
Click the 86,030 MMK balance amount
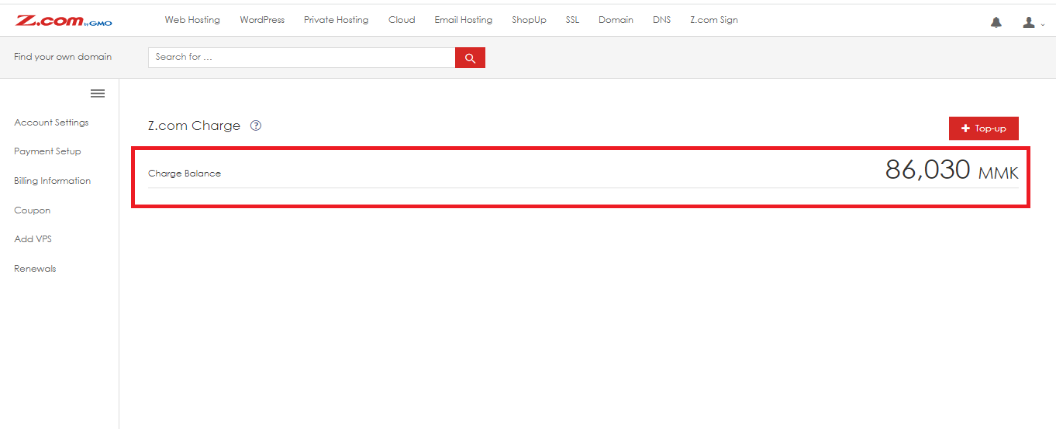click(x=952, y=170)
